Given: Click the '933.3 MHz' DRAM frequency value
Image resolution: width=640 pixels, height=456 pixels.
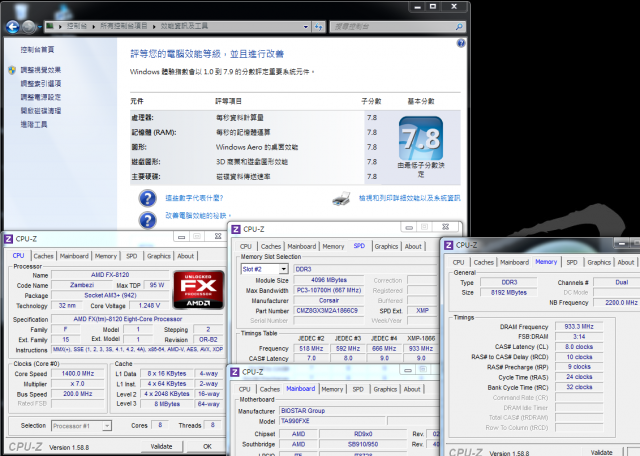Looking at the screenshot, I should [x=579, y=327].
